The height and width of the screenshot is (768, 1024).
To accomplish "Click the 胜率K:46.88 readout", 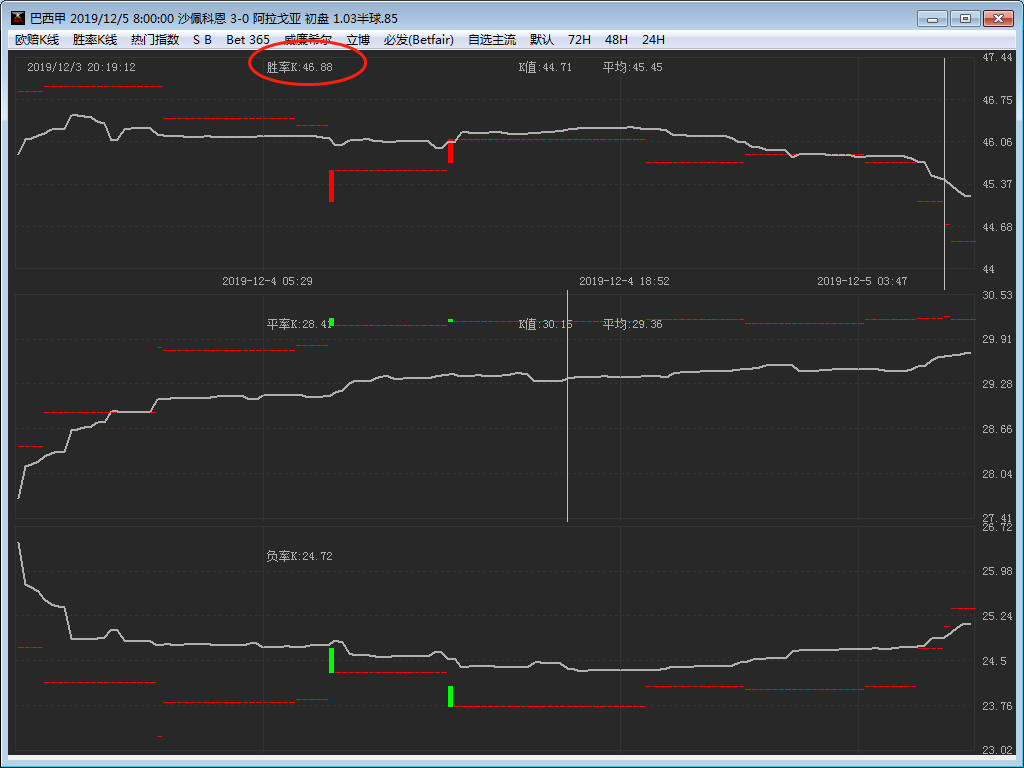I will coord(299,67).
